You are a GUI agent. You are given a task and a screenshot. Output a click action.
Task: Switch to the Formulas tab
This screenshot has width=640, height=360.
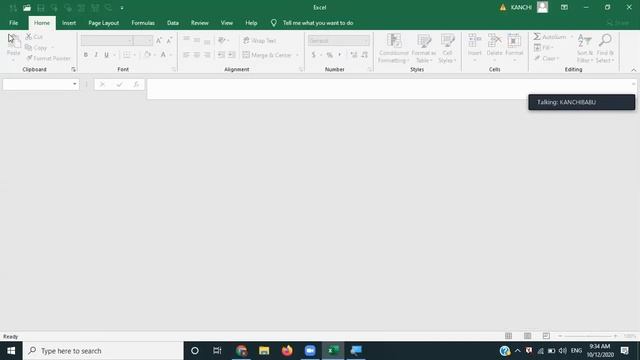143,23
